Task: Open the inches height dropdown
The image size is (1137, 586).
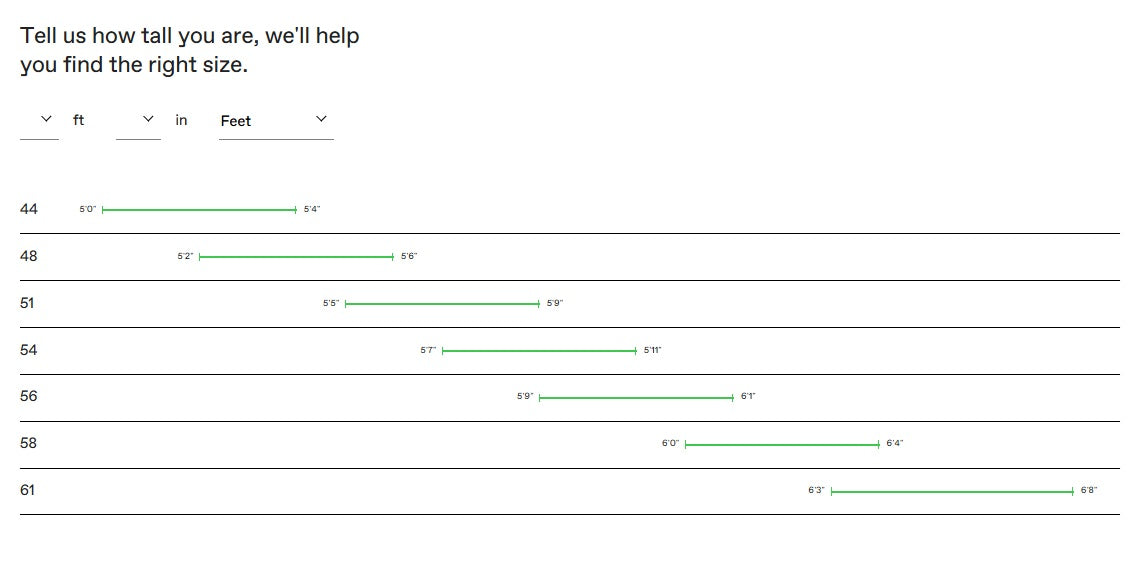Action: coord(139,120)
